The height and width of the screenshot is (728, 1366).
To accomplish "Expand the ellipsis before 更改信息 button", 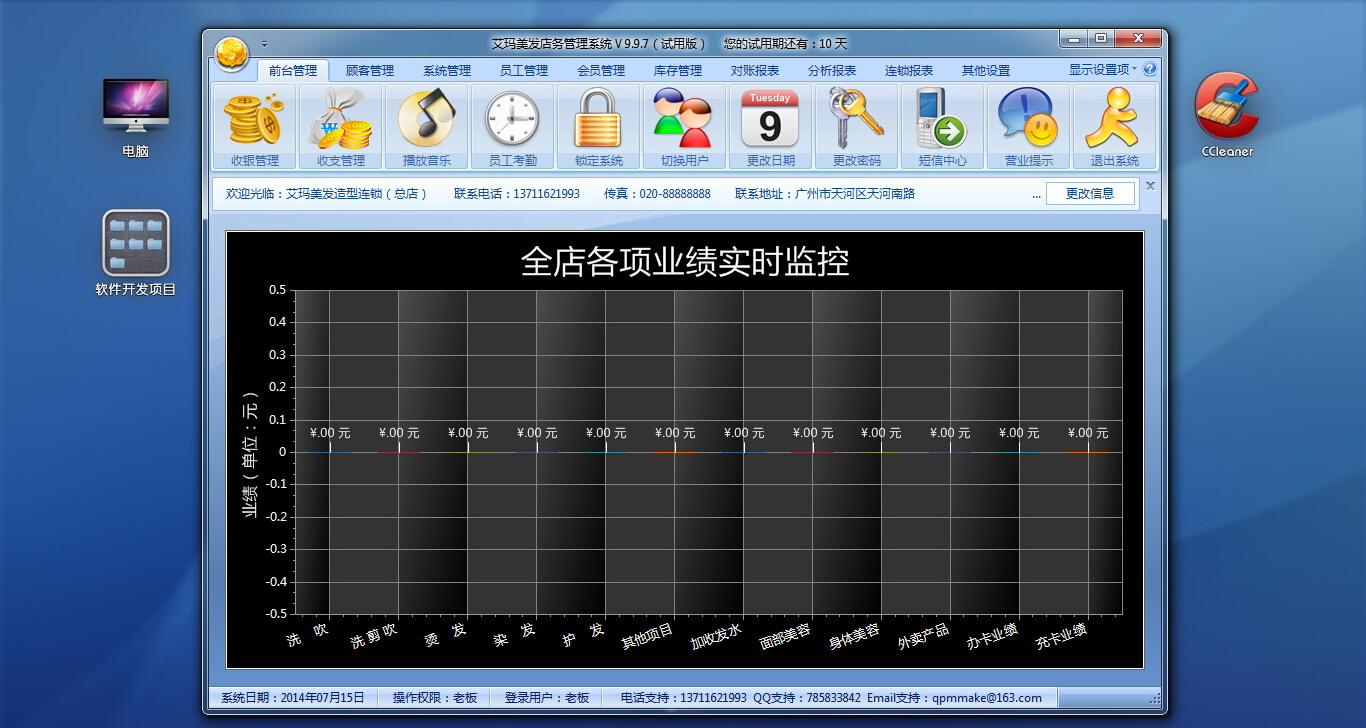I will [1037, 194].
